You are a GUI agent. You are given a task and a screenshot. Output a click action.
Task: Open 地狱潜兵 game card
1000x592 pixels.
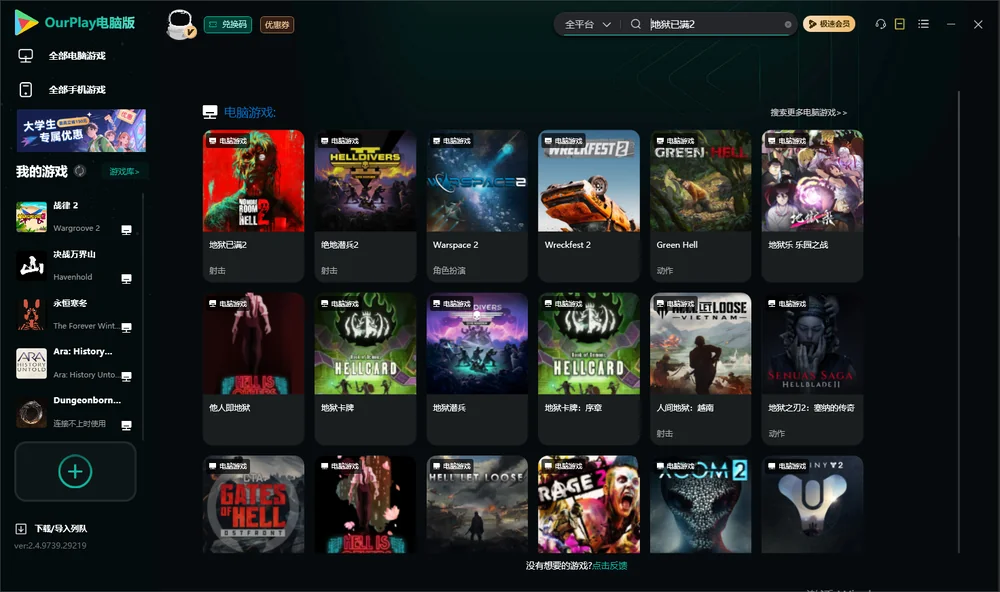(x=477, y=369)
